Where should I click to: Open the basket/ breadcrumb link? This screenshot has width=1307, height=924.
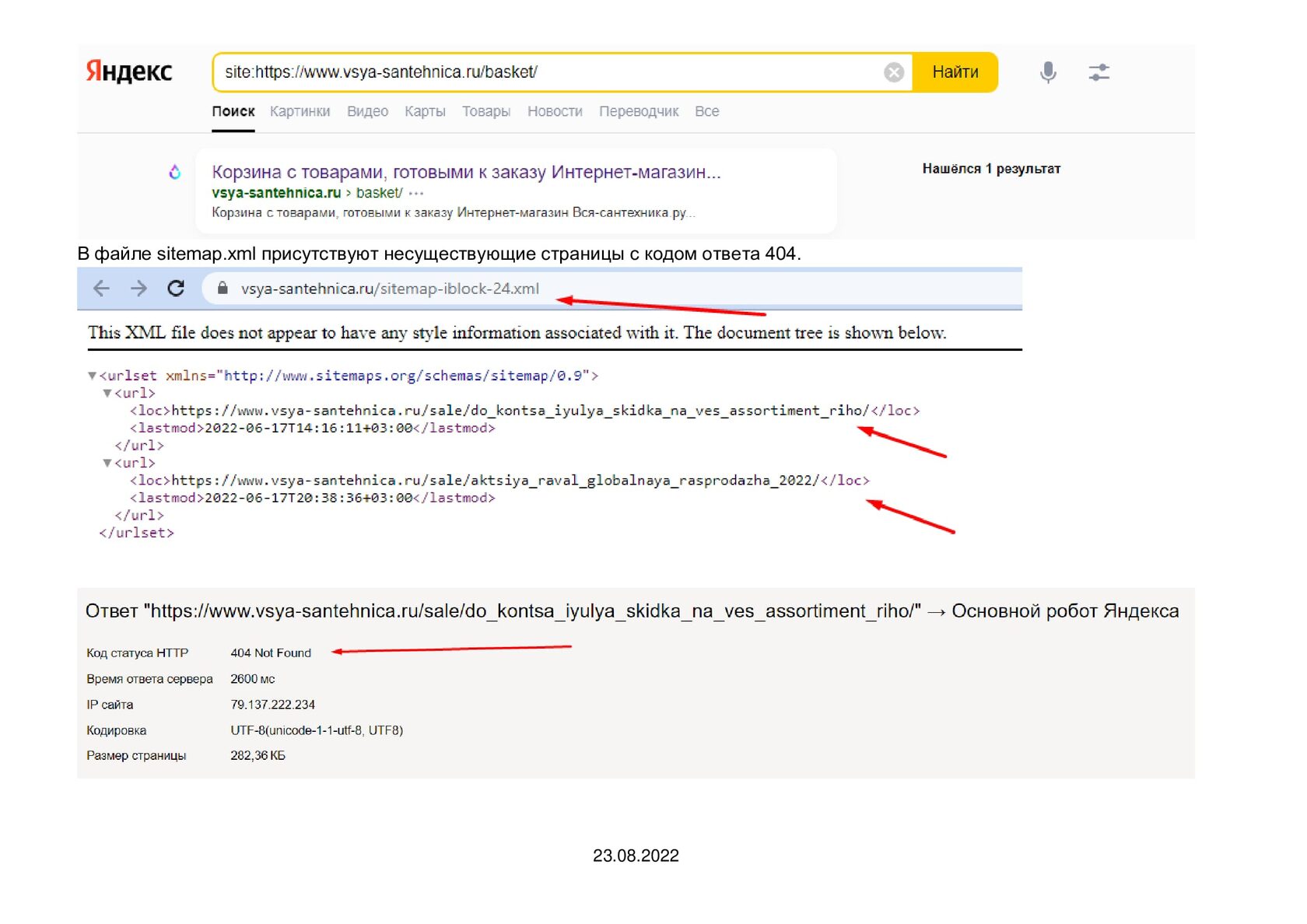[379, 193]
